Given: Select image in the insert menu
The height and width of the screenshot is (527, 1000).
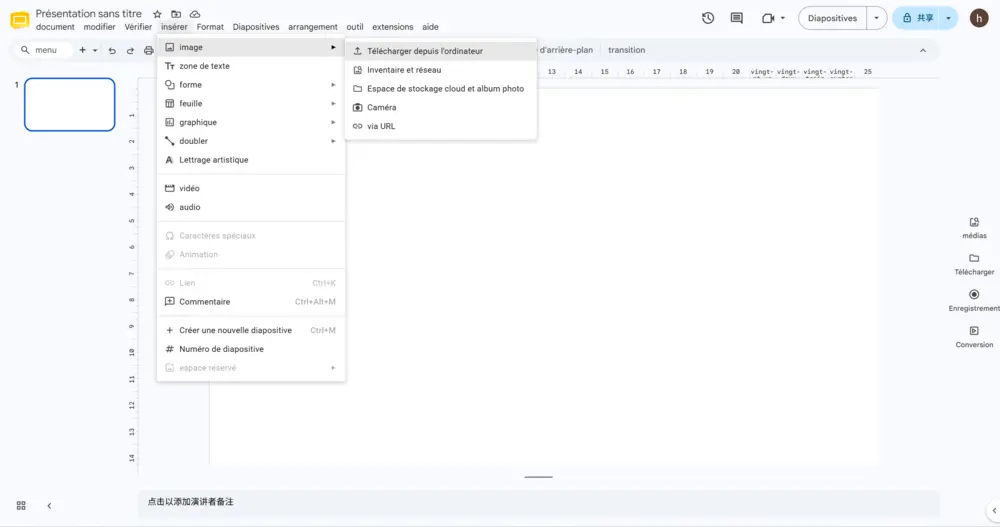Looking at the screenshot, I should [251, 47].
